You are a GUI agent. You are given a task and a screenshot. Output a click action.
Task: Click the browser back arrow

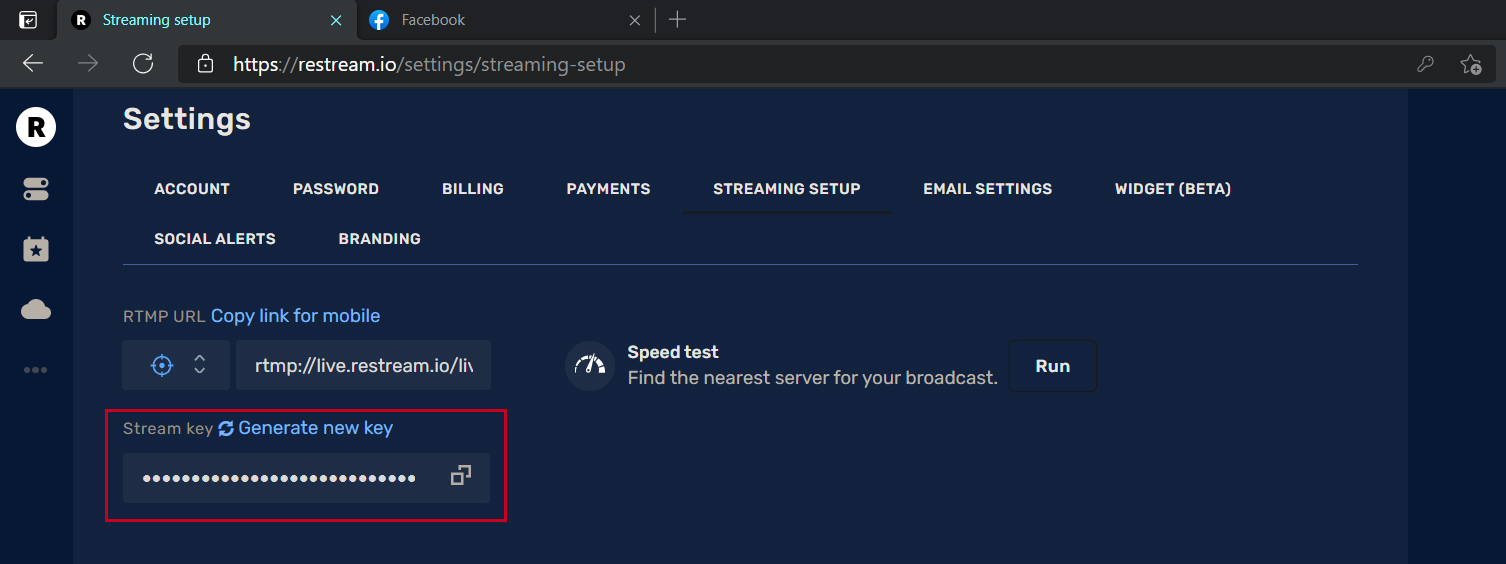(33, 64)
